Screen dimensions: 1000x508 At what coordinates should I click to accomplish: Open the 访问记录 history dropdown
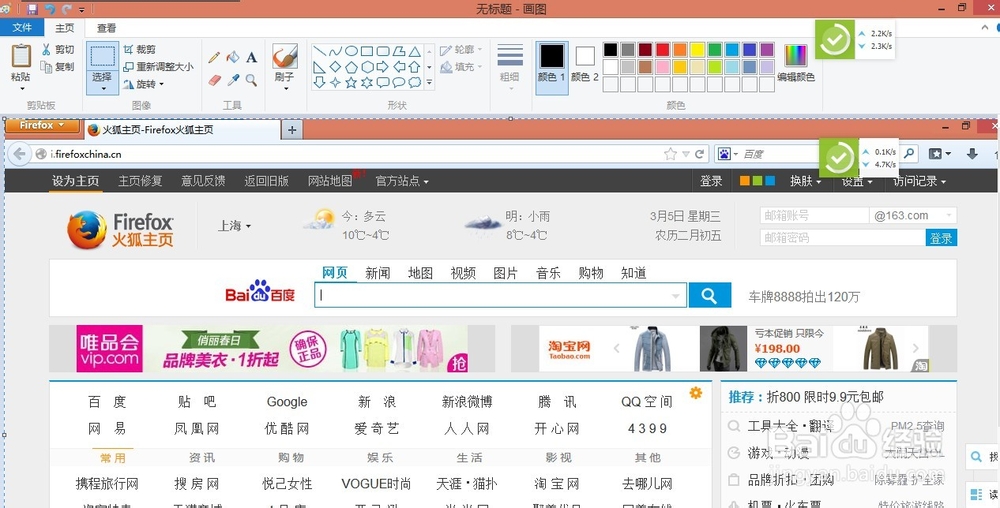coord(919,181)
